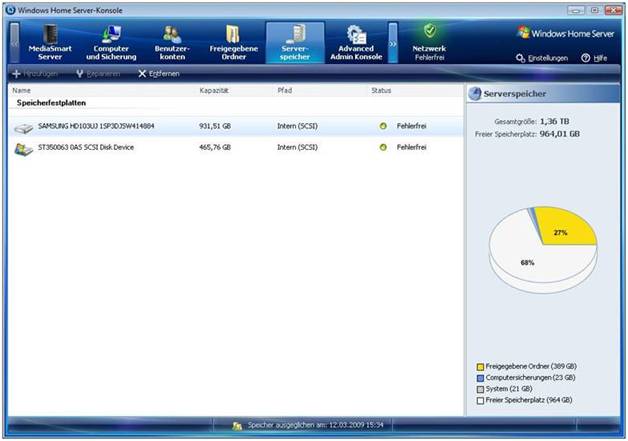
Task: Click the SAMSUNG HD103UJ drive icon
Action: click(x=24, y=128)
